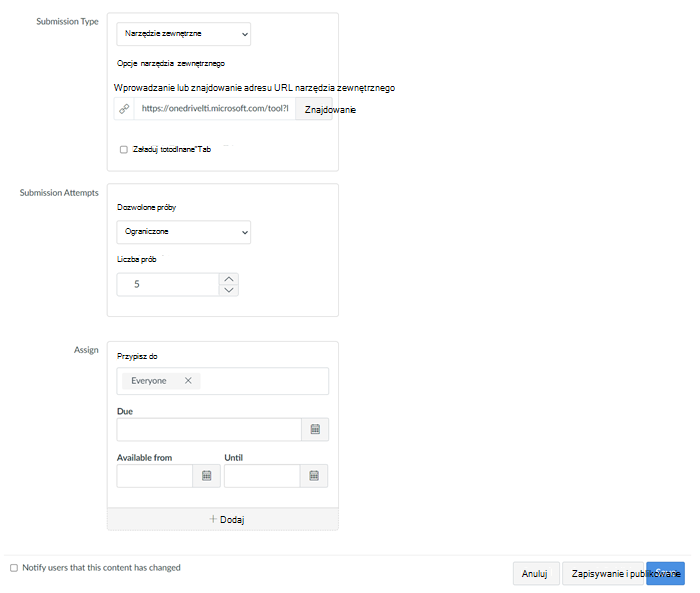Click the Liczba prób label
This screenshot has height=593, width=700.
click(137, 259)
